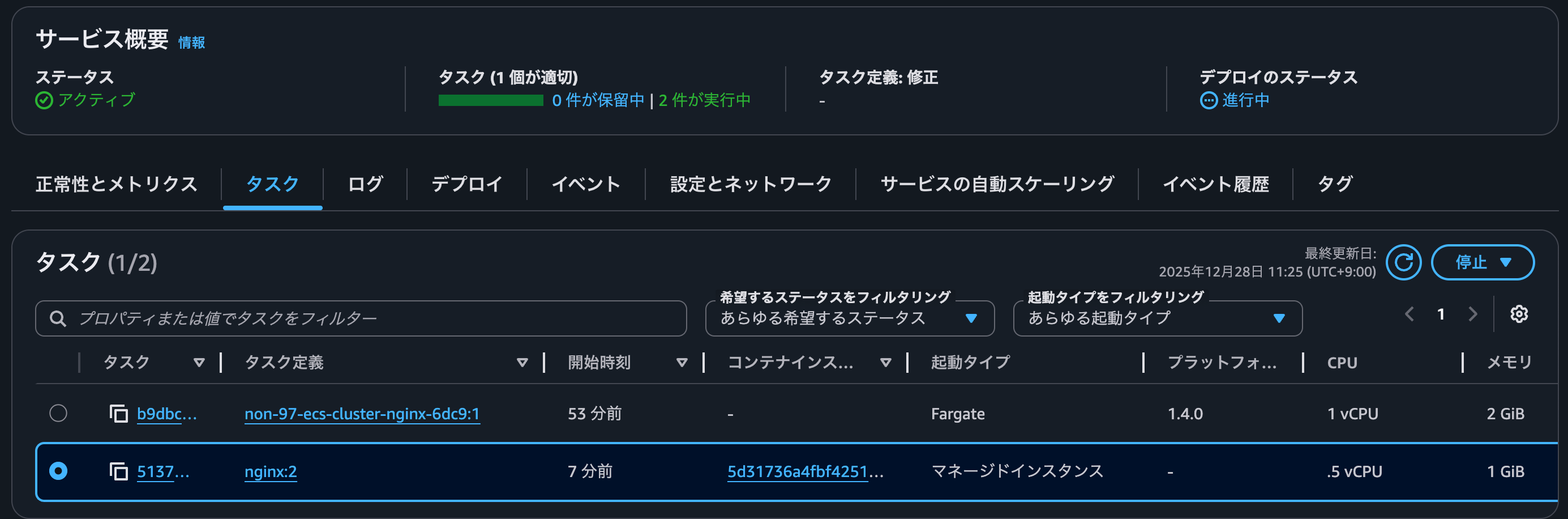Viewport: 1568px width, 519px height.
Task: Click the search magnifier in the task filter
Action: pyautogui.click(x=58, y=318)
